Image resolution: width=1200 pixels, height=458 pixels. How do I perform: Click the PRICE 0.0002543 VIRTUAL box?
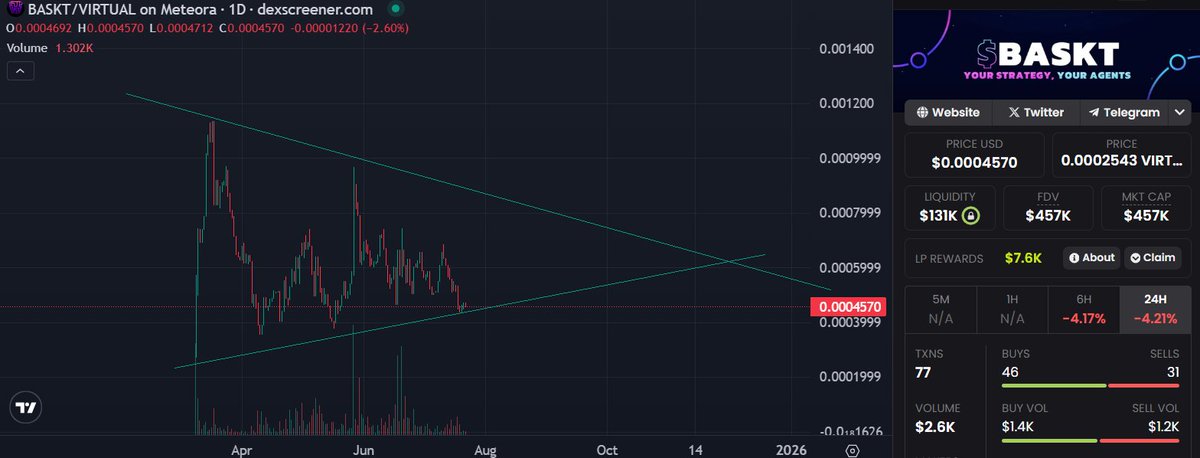1122,154
